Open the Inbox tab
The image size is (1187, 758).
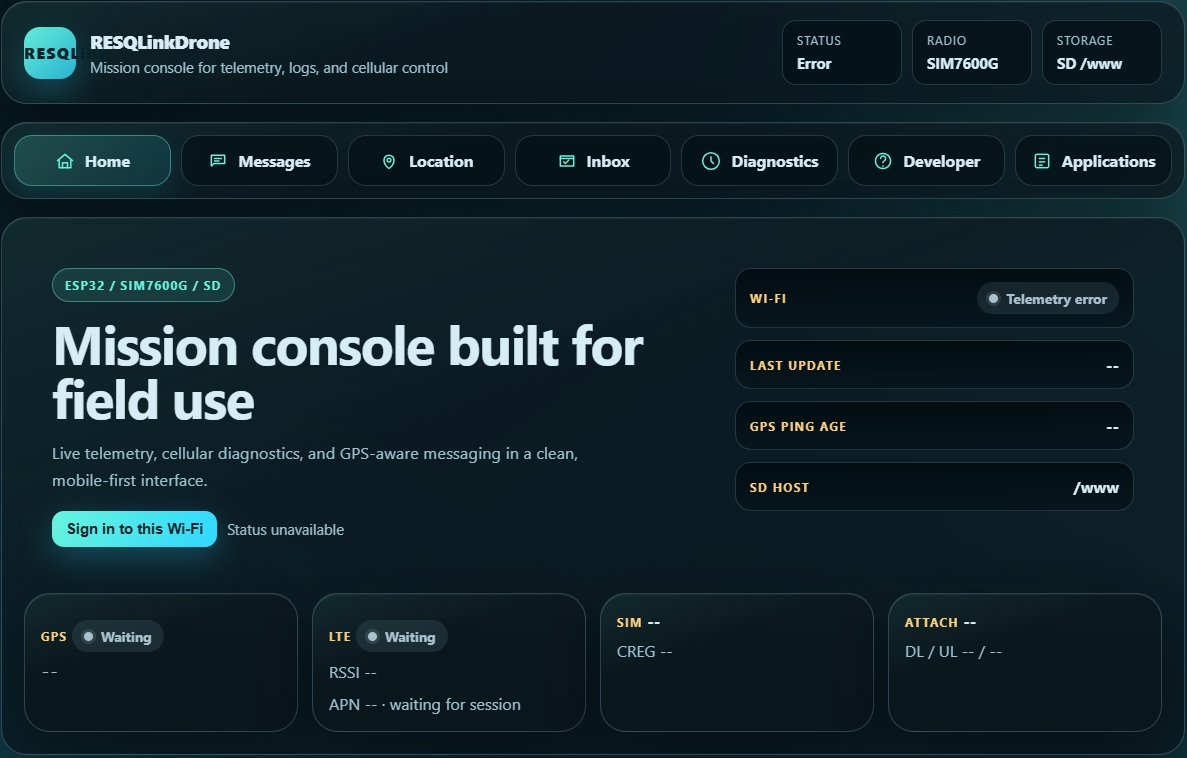[x=593, y=161]
